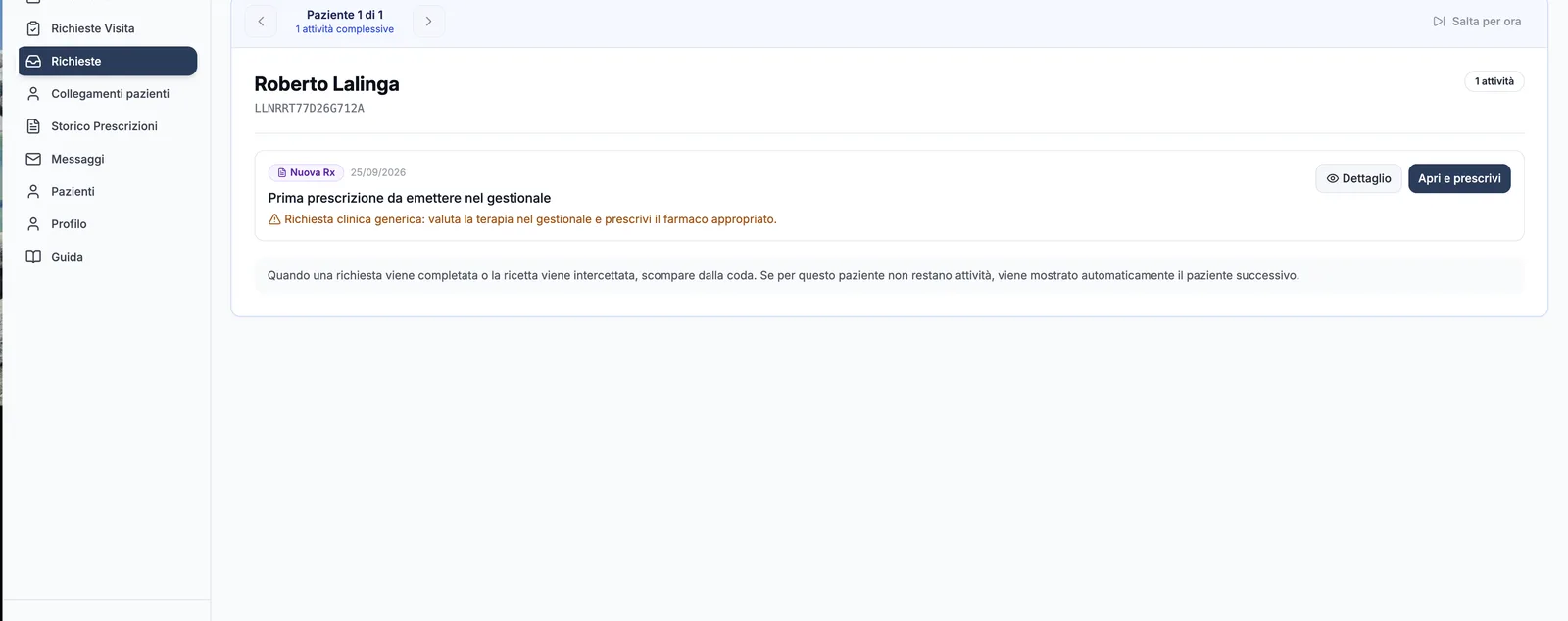Click Salta per ora link
The height and width of the screenshot is (621, 1568).
tap(1478, 22)
